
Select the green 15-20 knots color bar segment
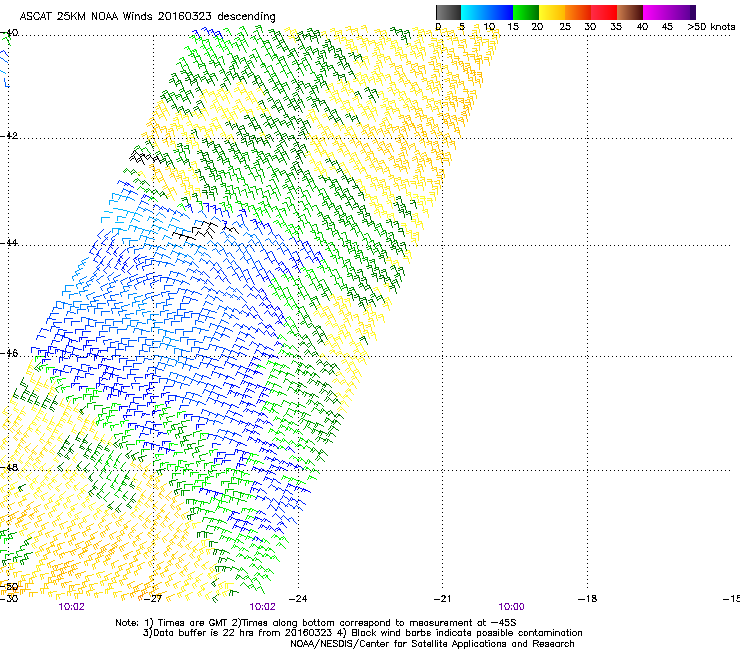tap(526, 12)
